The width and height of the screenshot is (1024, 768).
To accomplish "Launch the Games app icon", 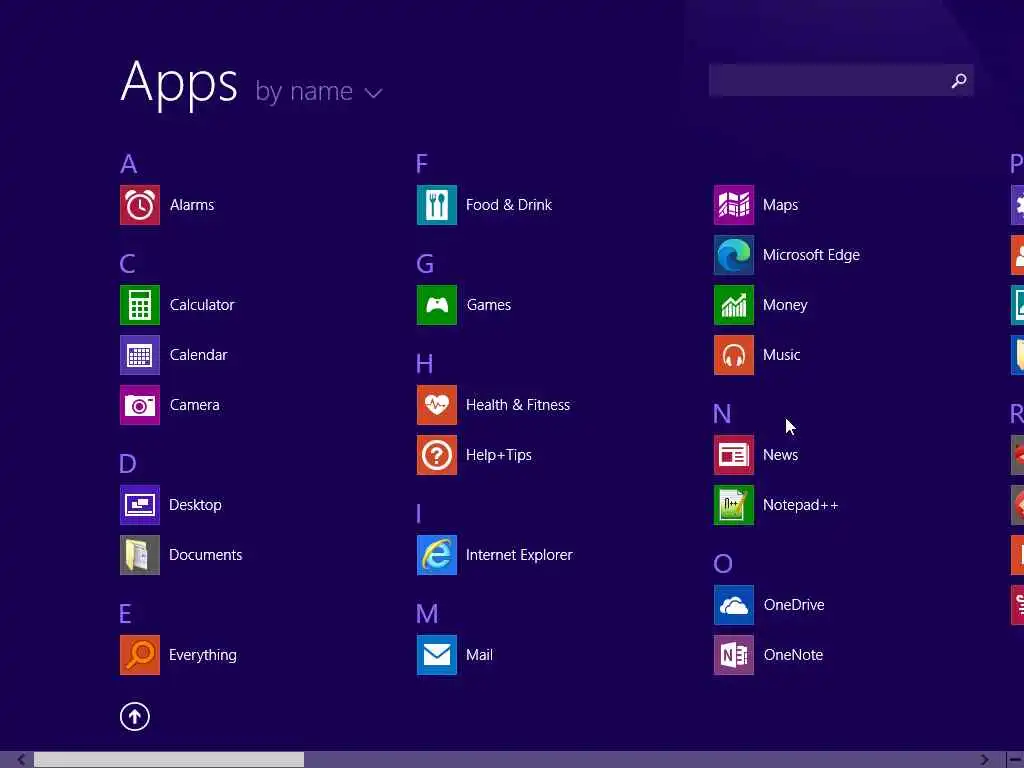I will point(437,305).
